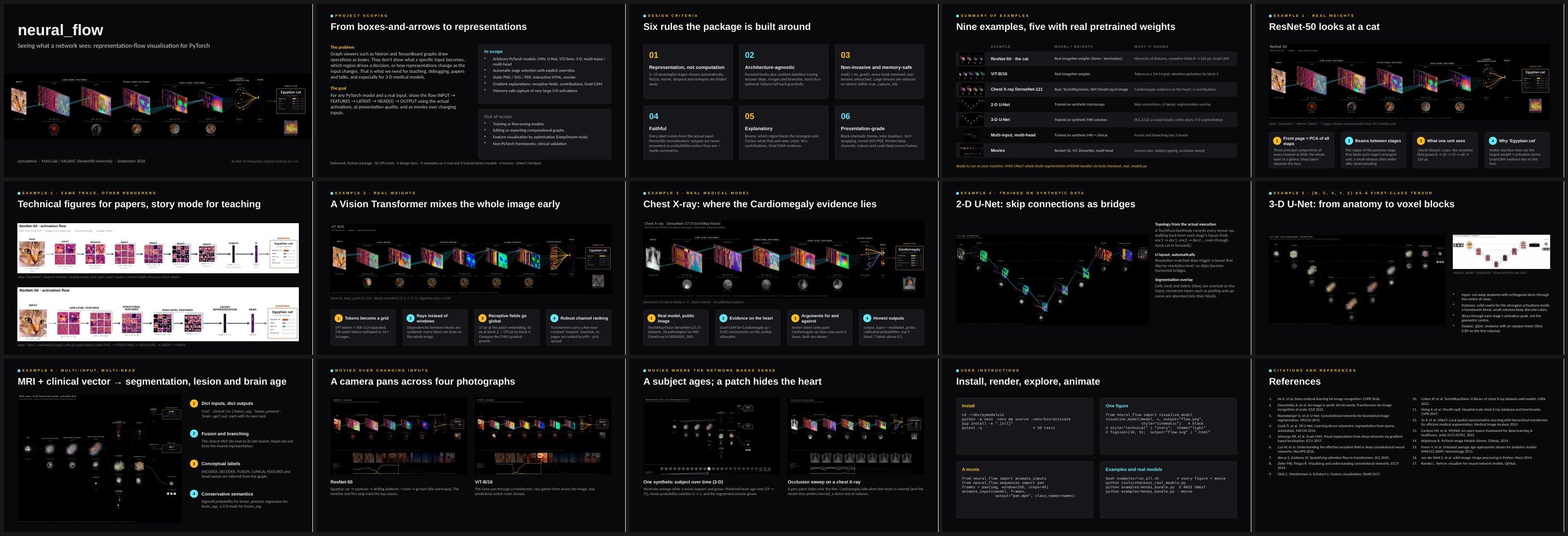Click the 'ViT-B/16' row in the examples table

(1096, 74)
